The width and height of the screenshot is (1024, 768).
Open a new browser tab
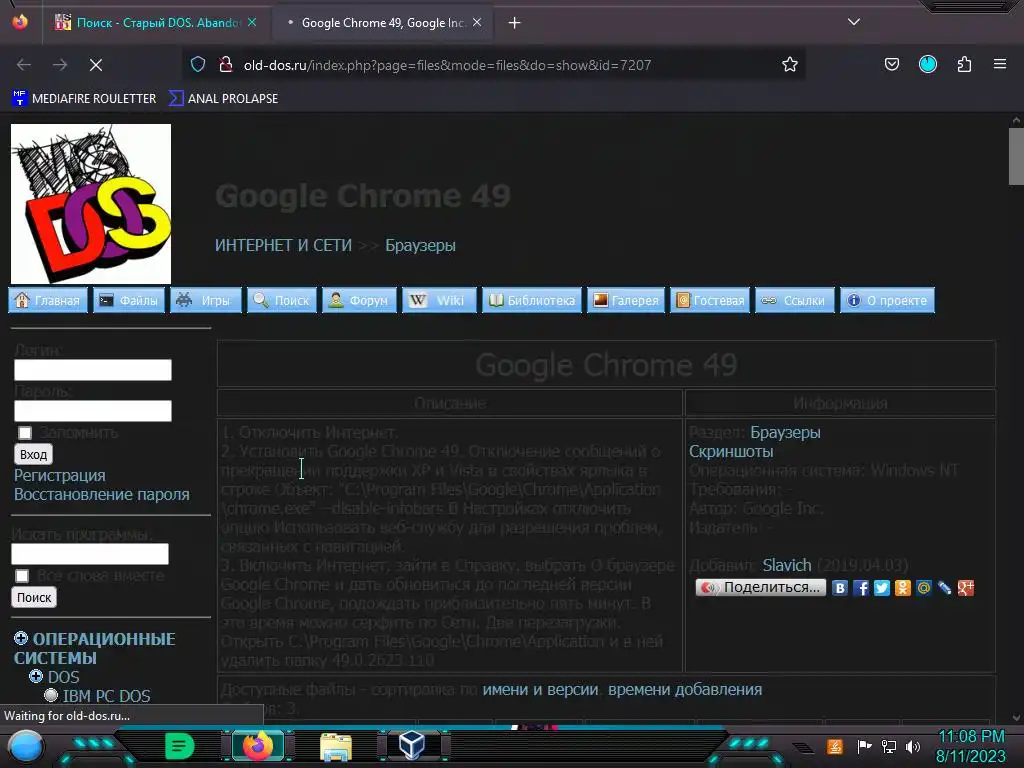pos(515,23)
